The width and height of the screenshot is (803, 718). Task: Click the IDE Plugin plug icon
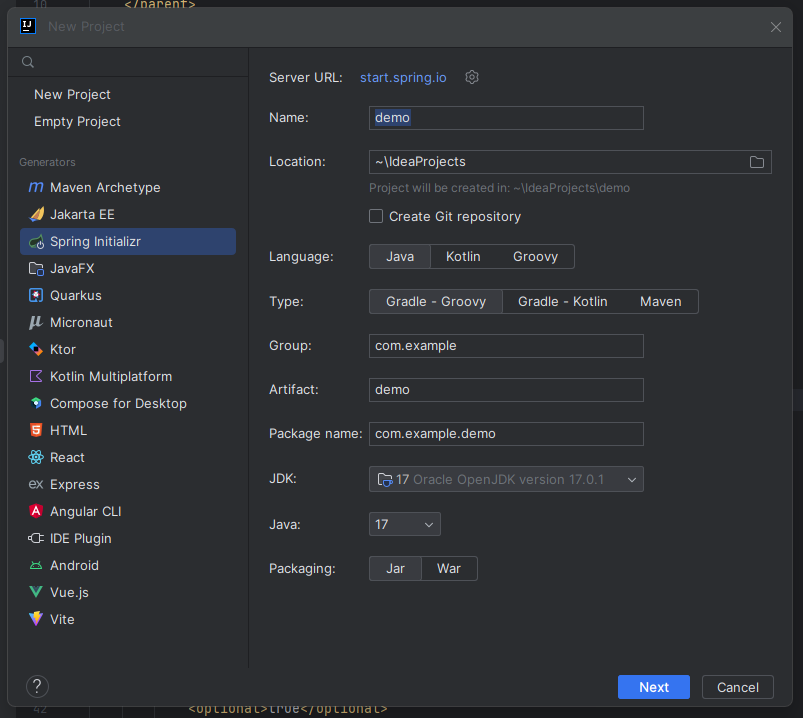pyautogui.click(x=36, y=538)
